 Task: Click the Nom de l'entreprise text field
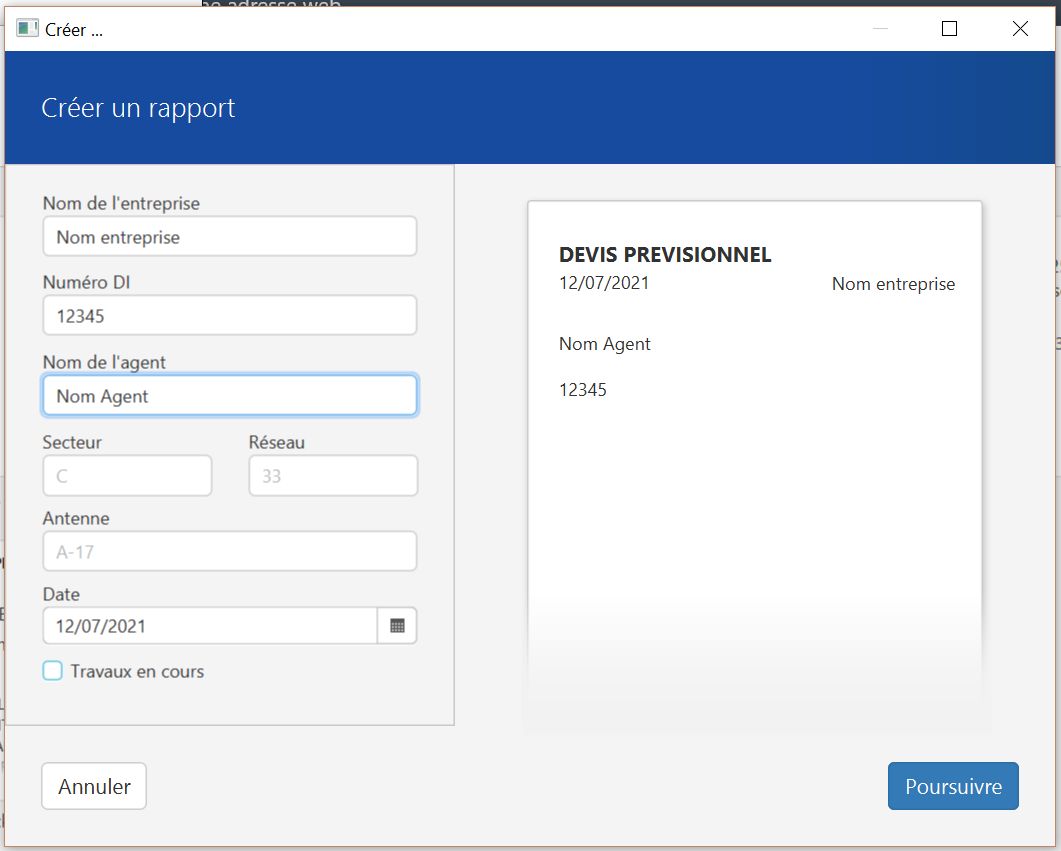pos(229,237)
